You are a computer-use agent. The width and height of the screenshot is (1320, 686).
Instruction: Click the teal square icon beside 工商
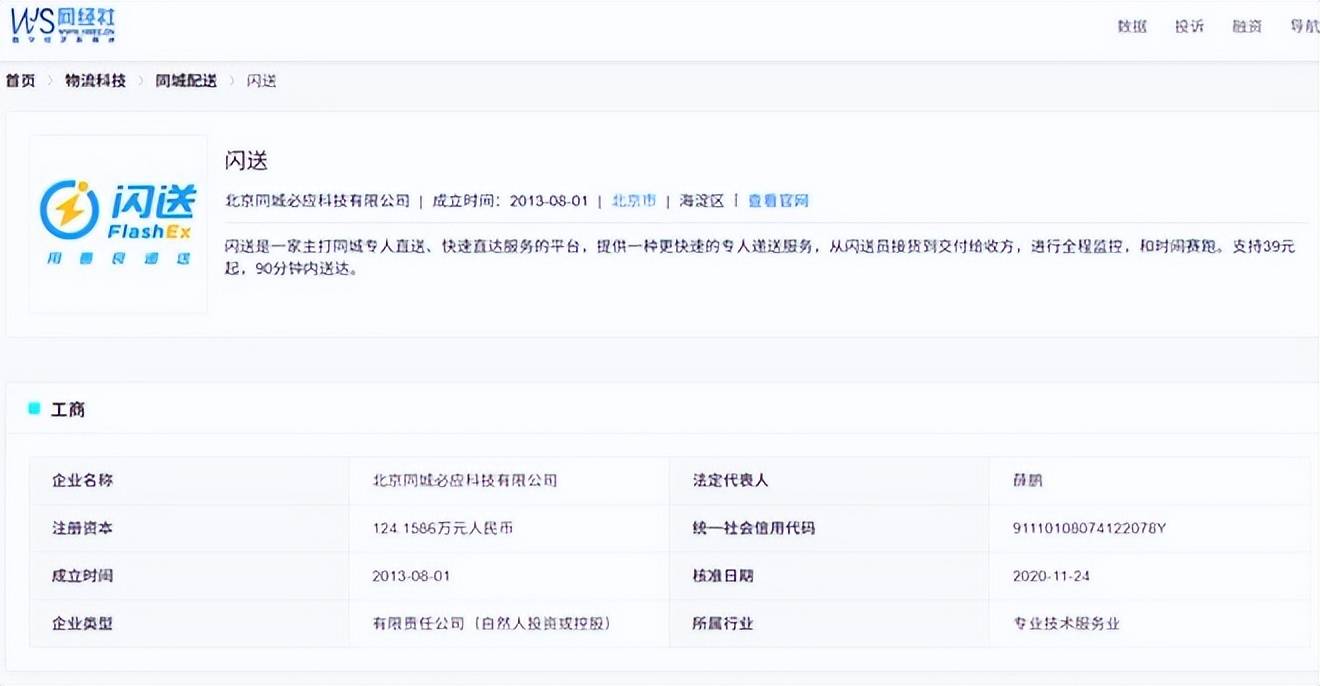[34, 409]
